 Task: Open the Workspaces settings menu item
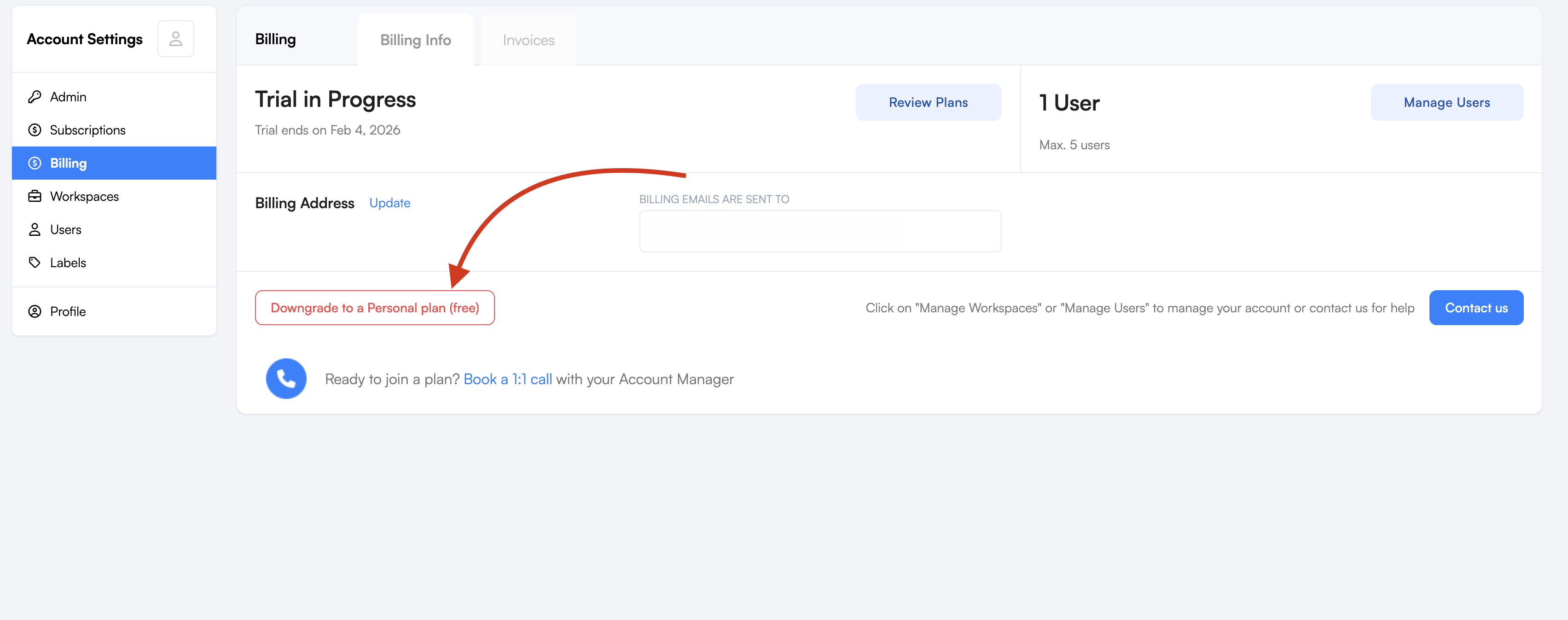(x=84, y=196)
